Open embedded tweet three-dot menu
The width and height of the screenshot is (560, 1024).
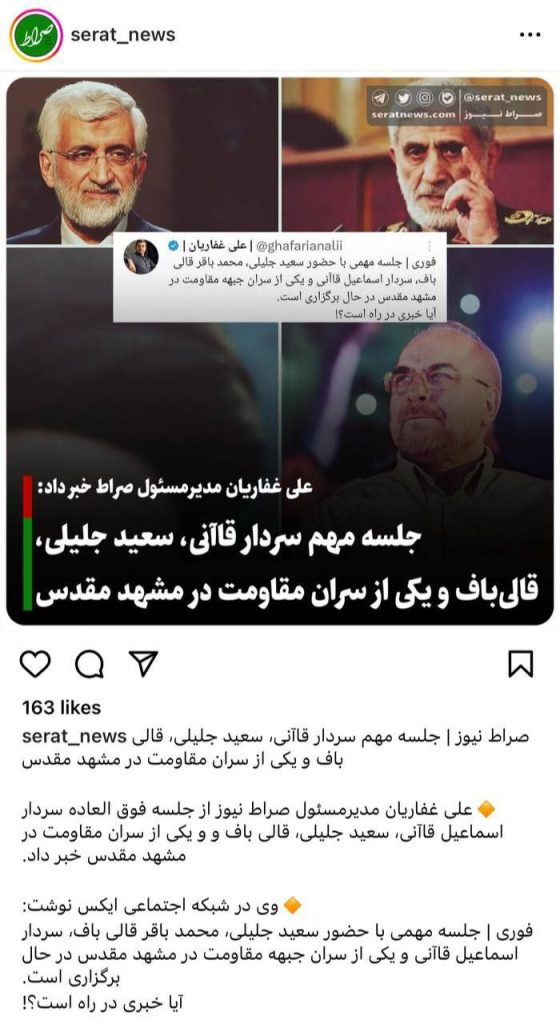pos(429,246)
